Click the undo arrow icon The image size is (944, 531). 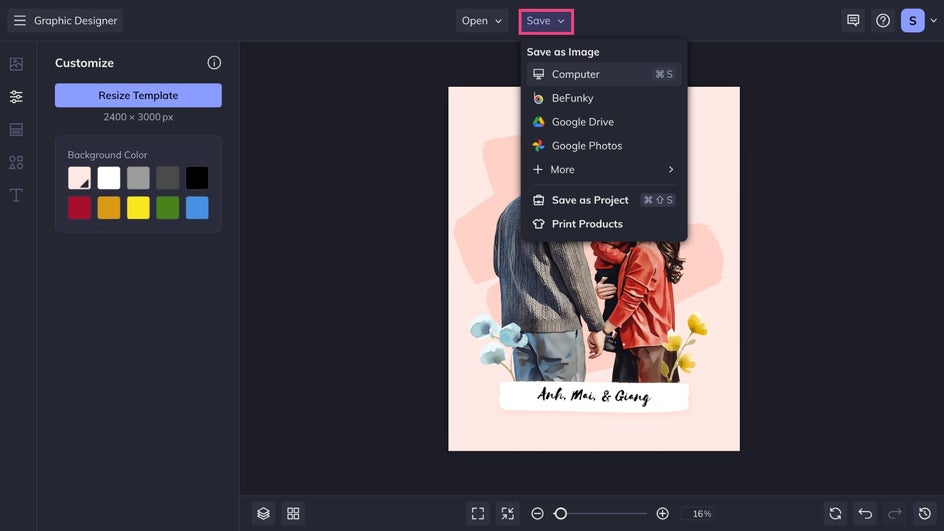[x=865, y=514]
